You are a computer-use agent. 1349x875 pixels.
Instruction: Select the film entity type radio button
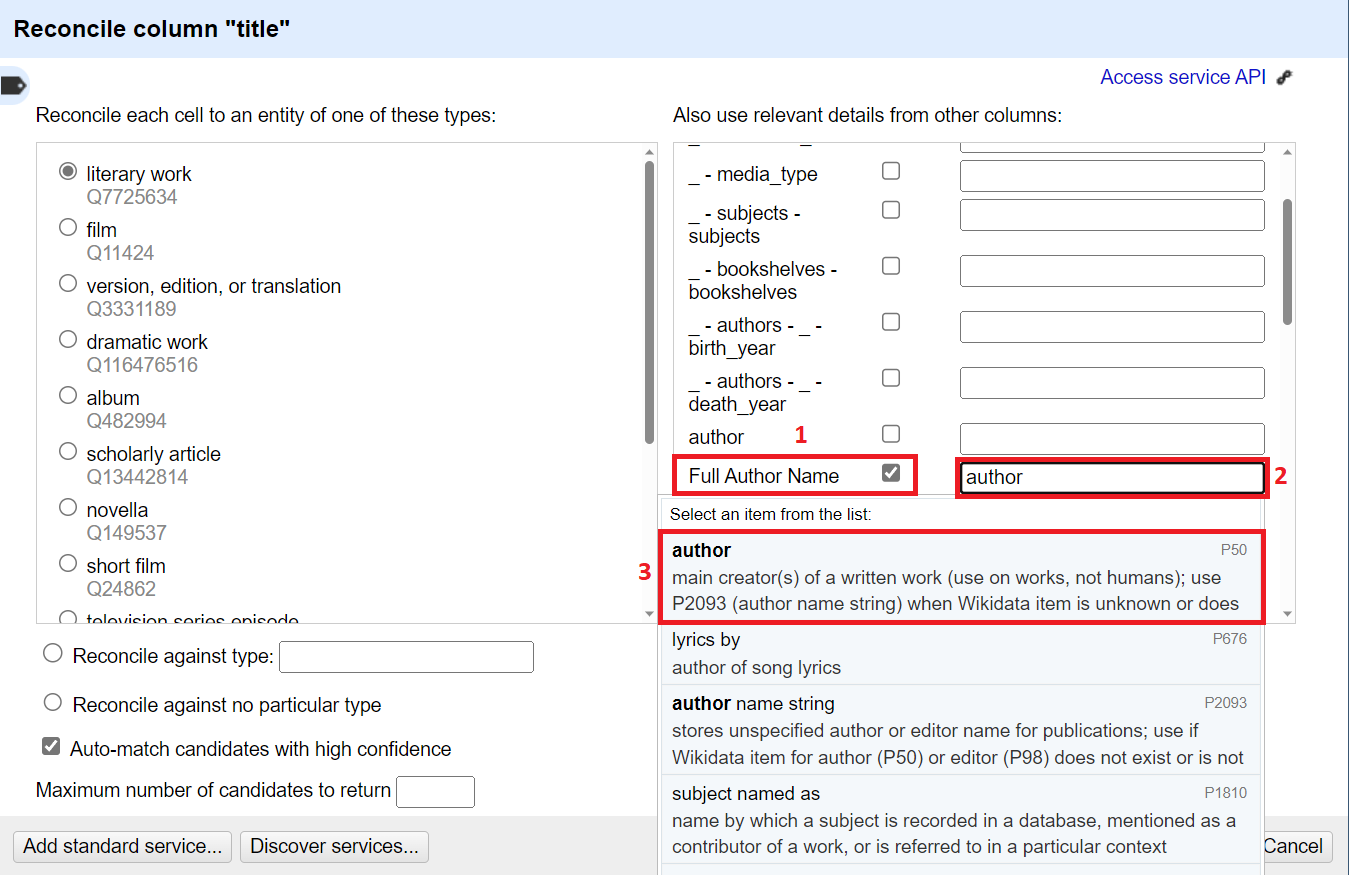[67, 227]
